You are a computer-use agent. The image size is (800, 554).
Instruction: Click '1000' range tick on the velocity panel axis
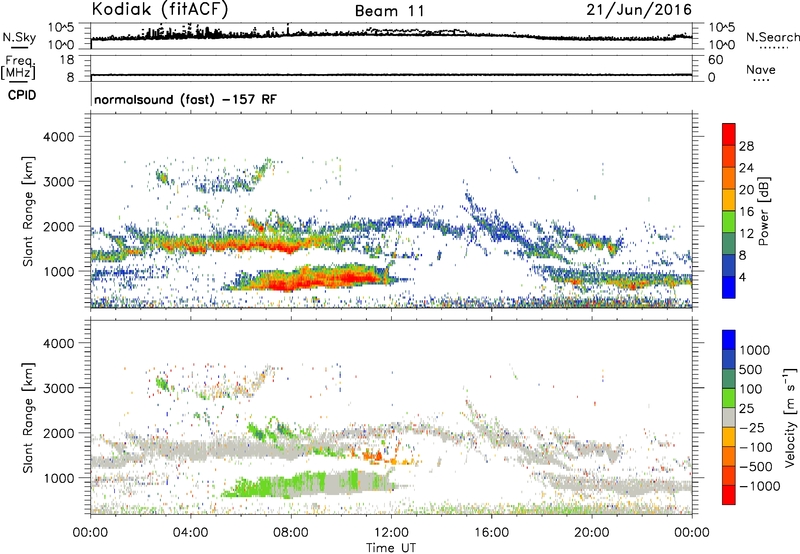click(58, 478)
